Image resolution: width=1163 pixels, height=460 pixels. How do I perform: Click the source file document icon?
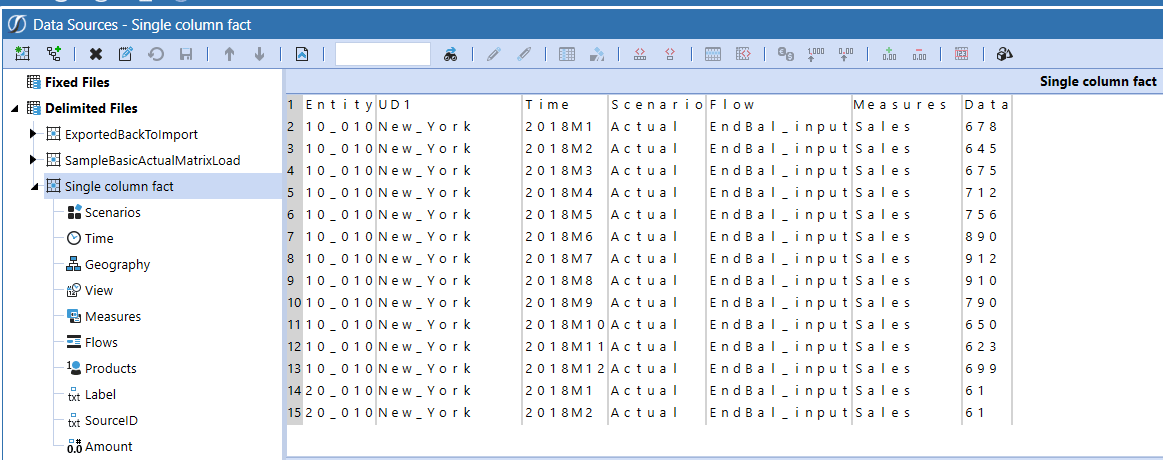(302, 53)
